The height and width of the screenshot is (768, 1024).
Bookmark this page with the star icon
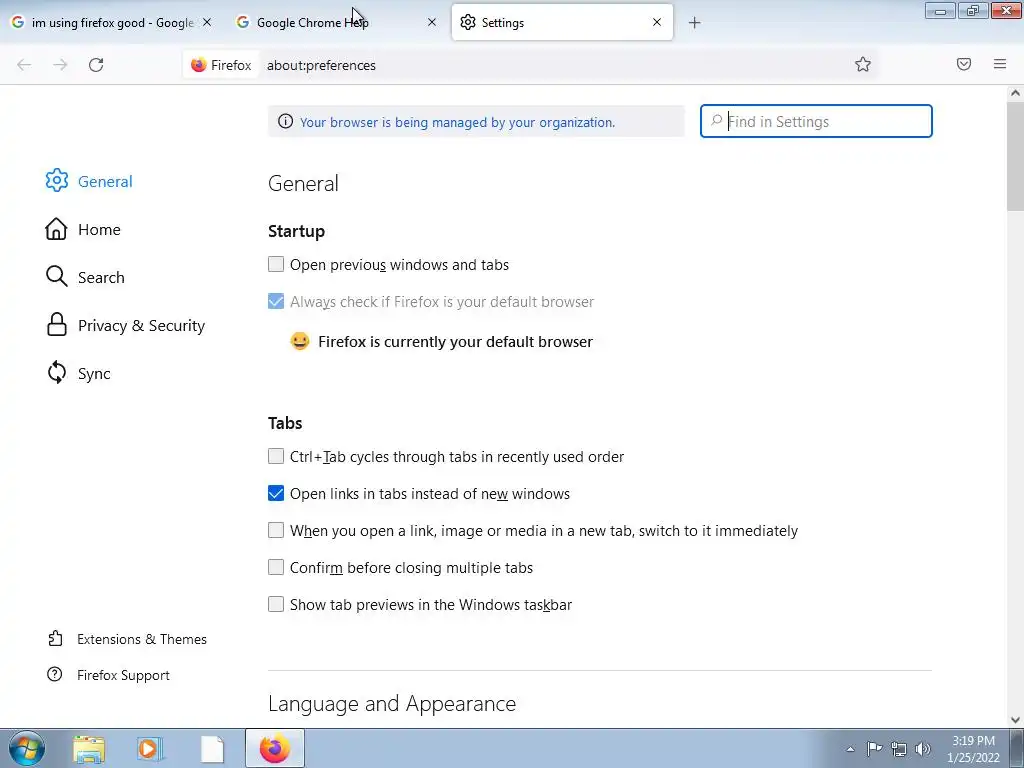pos(863,64)
